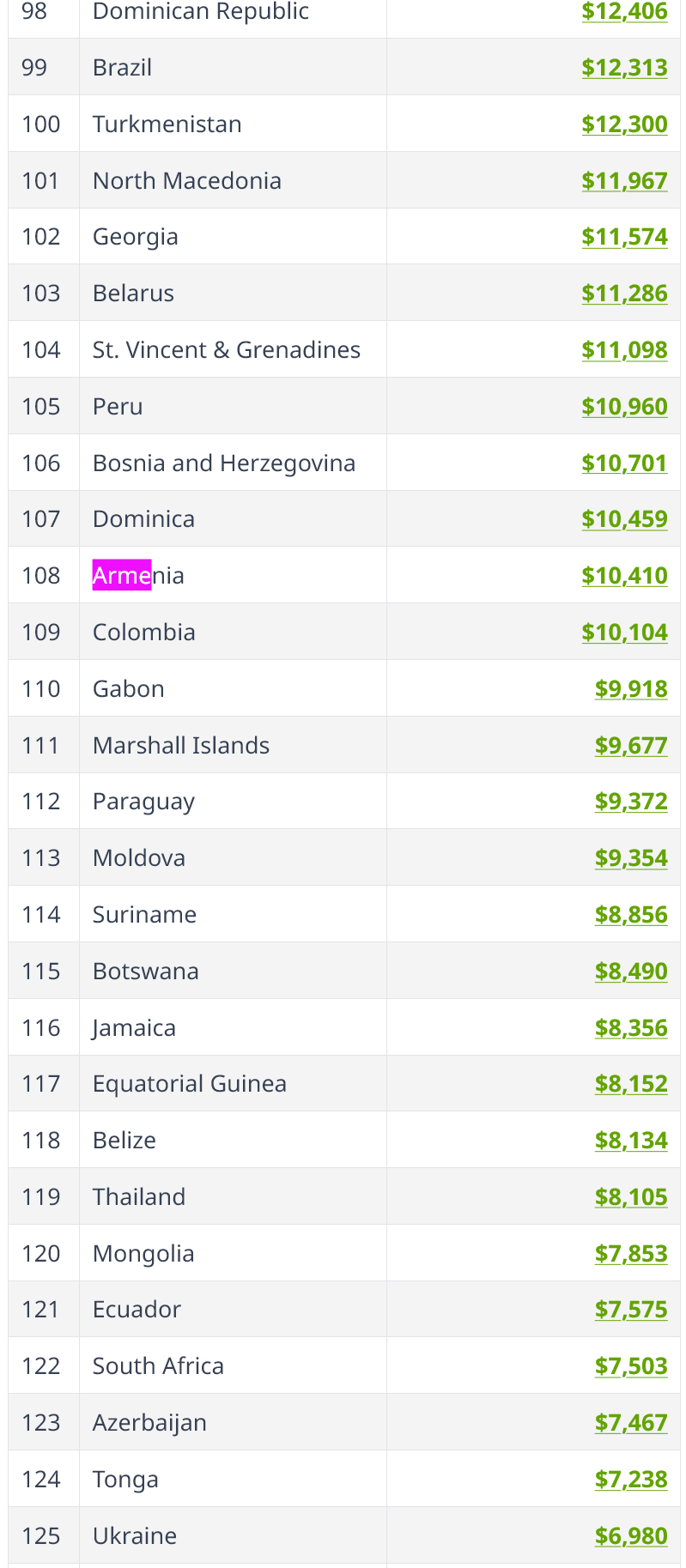Viewport: 686px width, 1568px height.
Task: Open Brazil's $12,313 value link
Action: coord(624,68)
